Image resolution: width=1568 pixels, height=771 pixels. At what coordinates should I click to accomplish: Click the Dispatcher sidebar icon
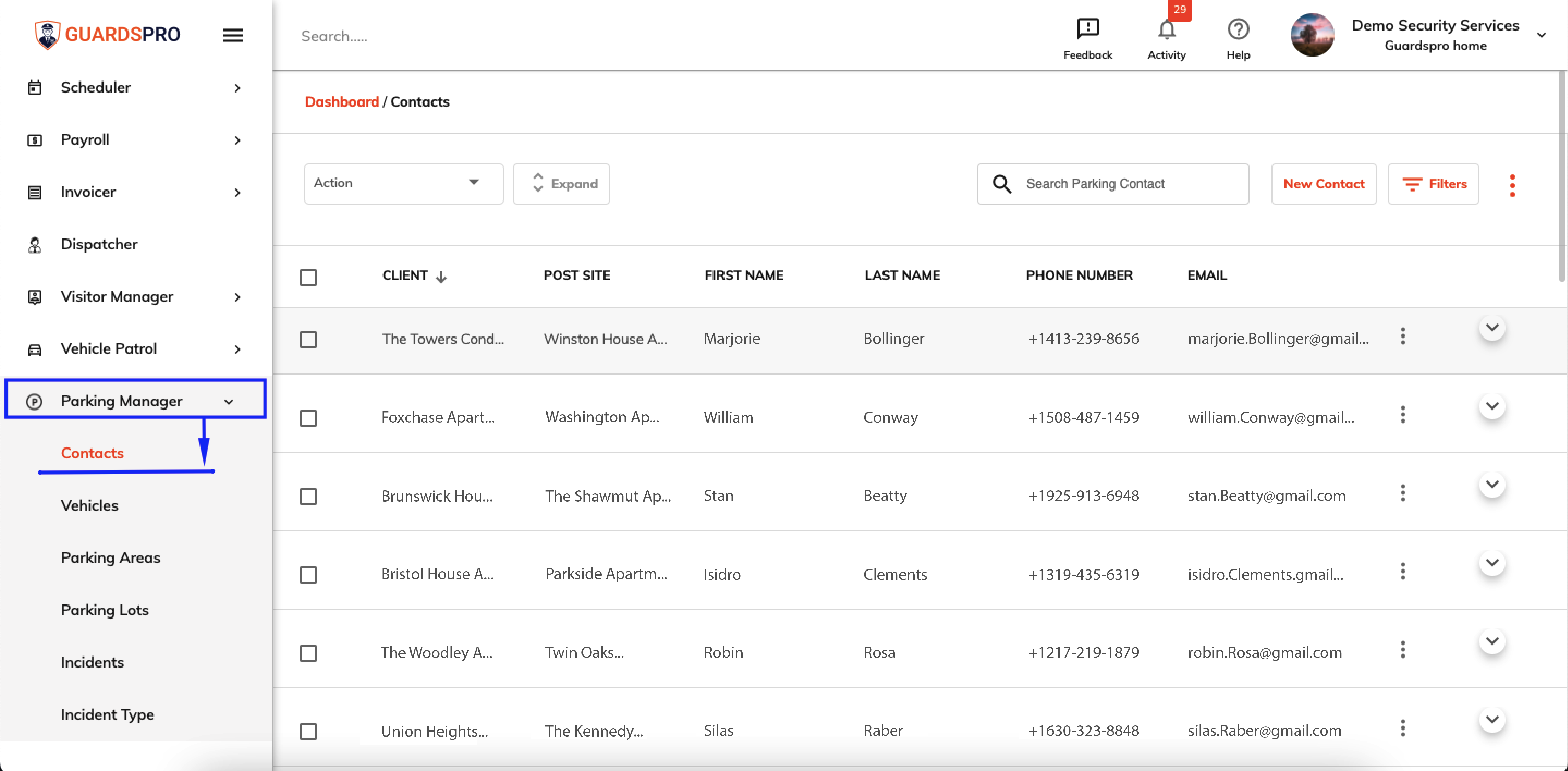tap(35, 245)
